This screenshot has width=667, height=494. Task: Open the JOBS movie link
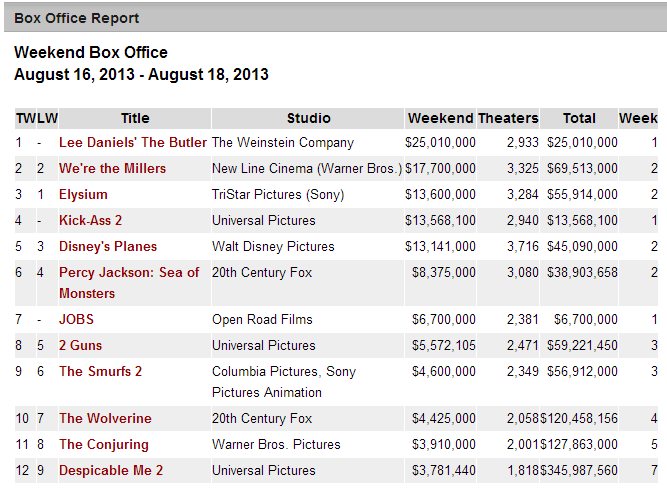pos(77,320)
